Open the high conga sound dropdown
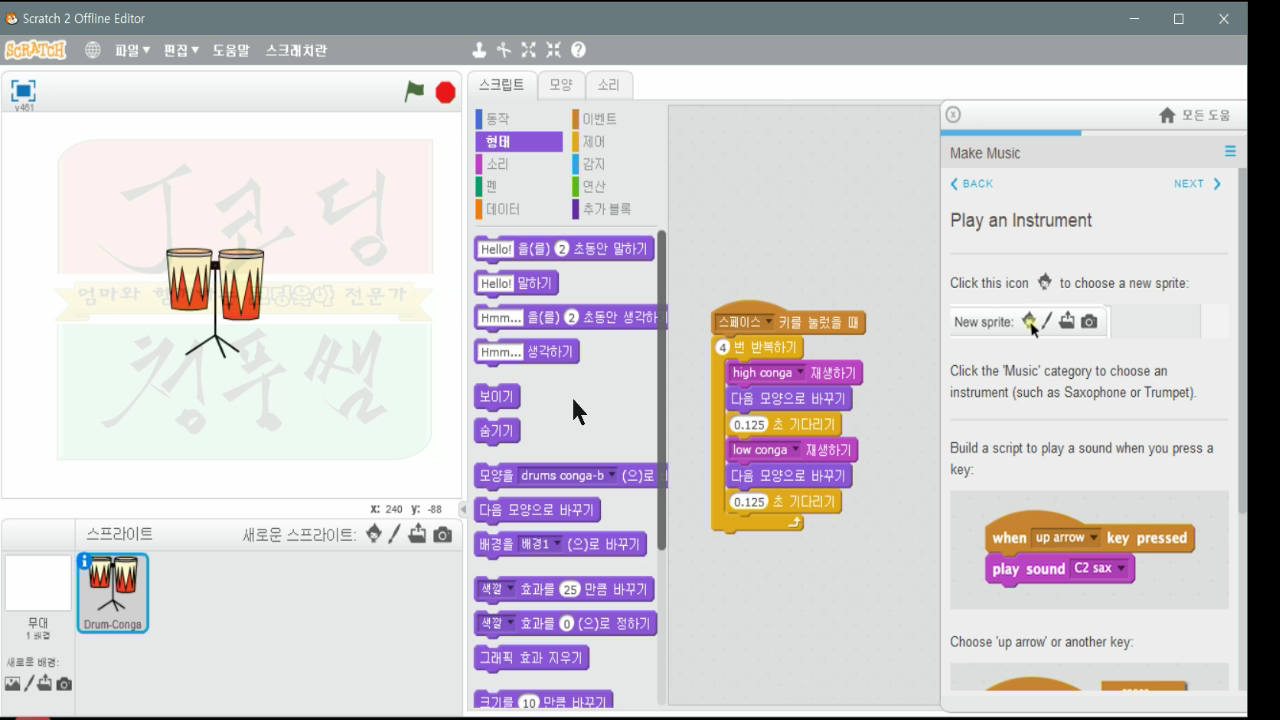1280x720 pixels. [766, 373]
